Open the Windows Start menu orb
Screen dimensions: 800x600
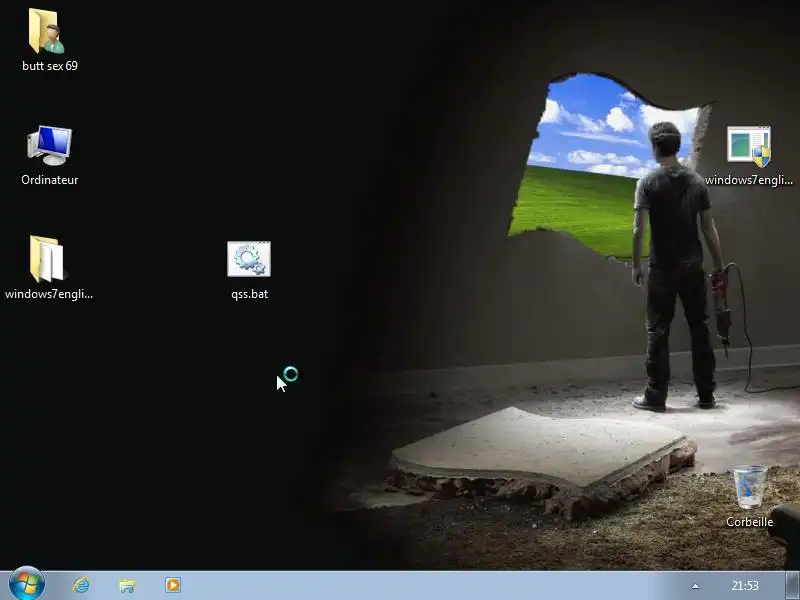pos(27,584)
